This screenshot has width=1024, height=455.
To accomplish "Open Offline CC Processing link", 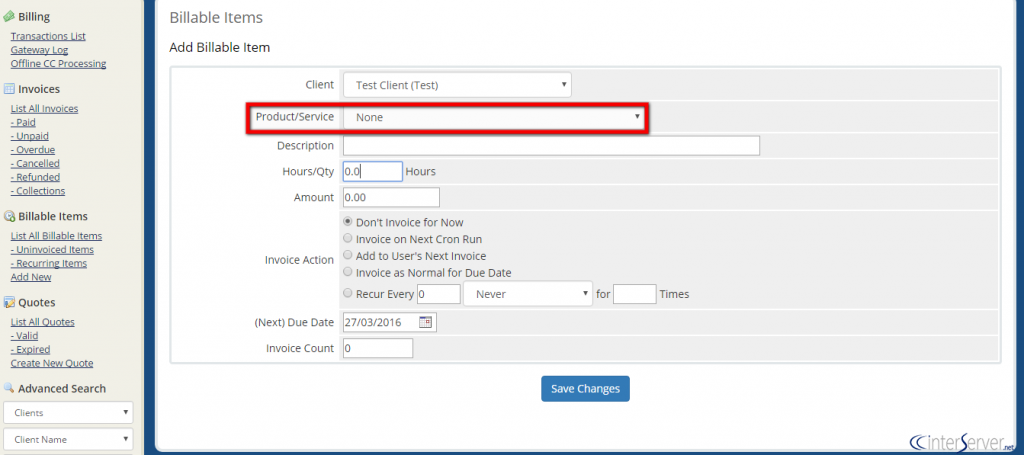I will point(58,63).
